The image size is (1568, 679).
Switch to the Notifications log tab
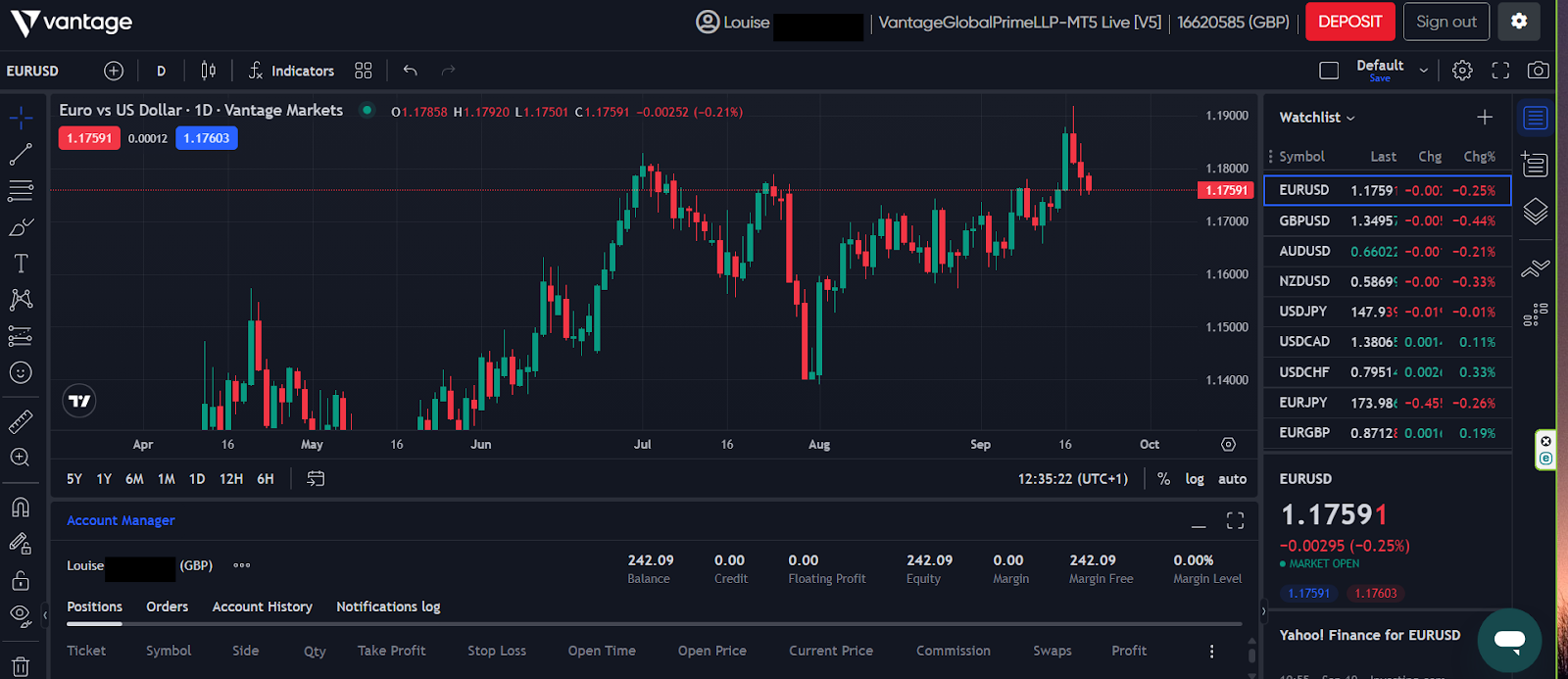(388, 607)
